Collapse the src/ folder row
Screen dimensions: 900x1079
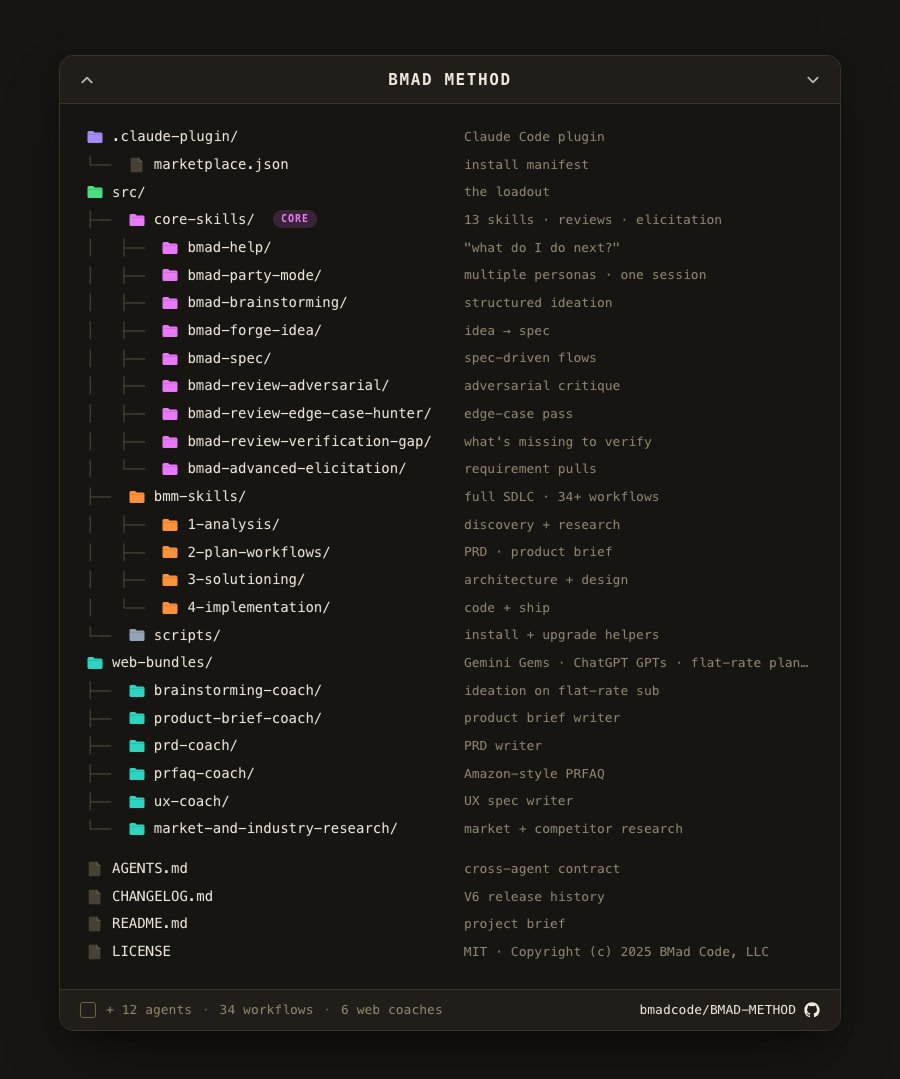pos(128,192)
